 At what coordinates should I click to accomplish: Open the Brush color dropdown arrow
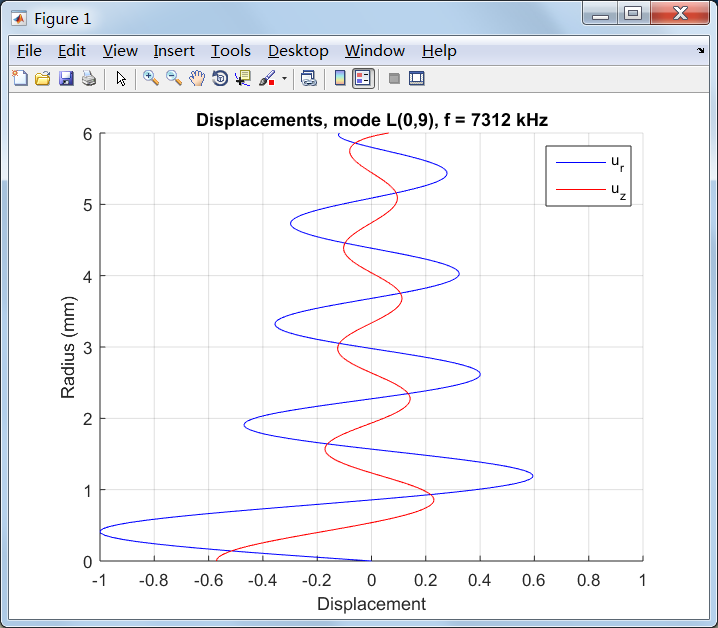click(284, 78)
